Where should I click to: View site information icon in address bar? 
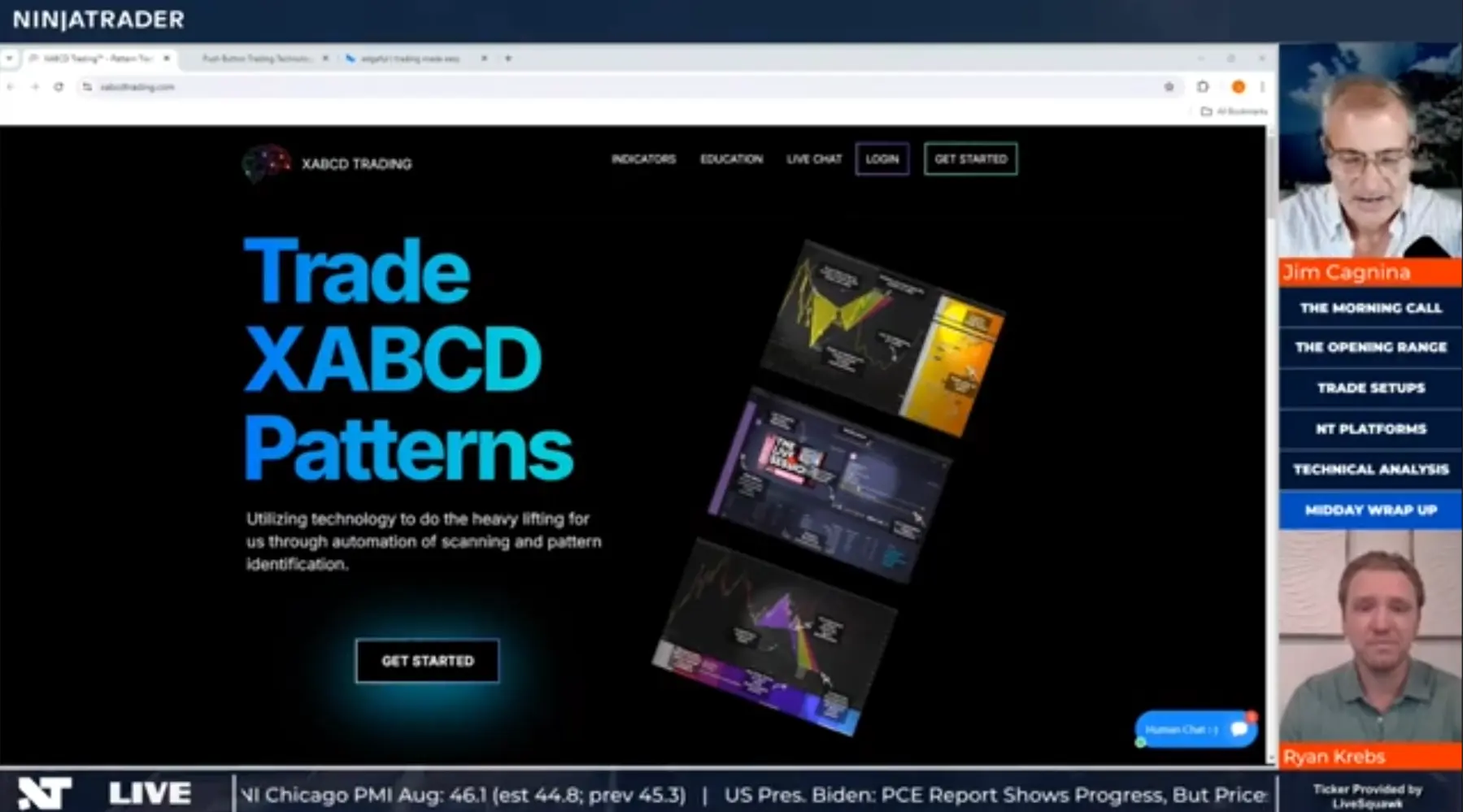pos(87,87)
